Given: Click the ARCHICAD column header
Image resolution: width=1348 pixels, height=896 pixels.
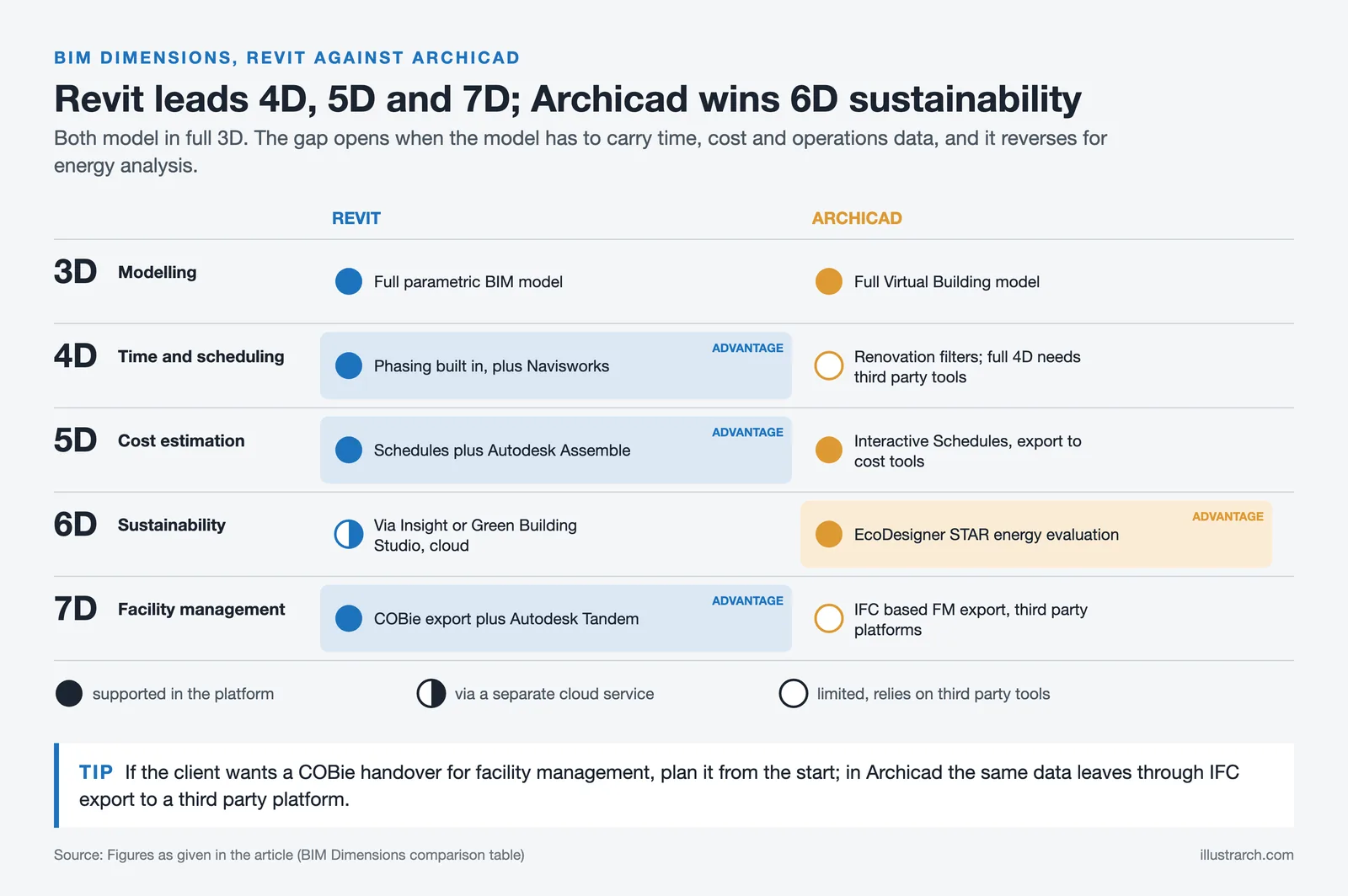Looking at the screenshot, I should click(857, 218).
